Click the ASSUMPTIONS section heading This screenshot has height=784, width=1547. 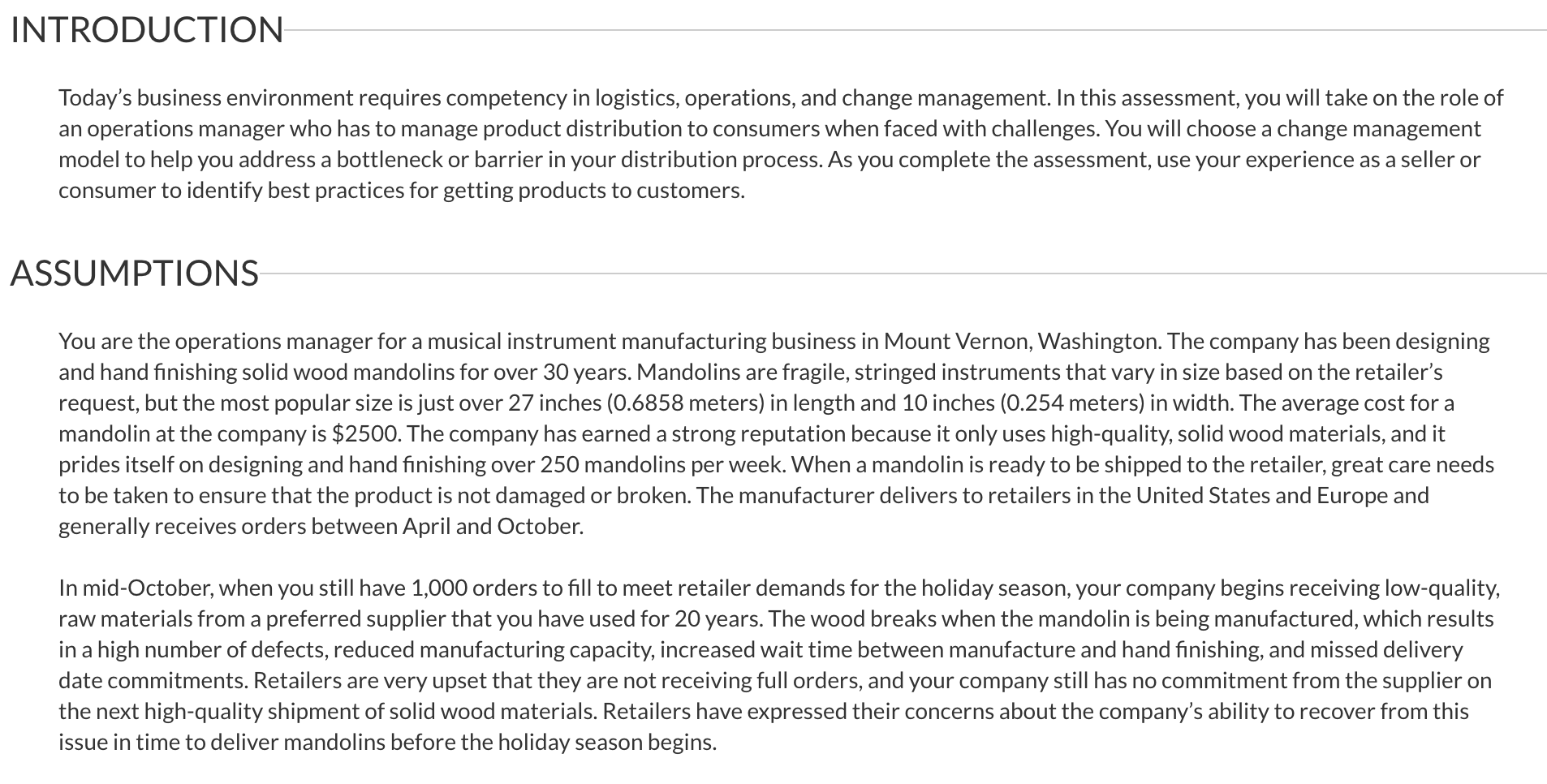[x=135, y=274]
